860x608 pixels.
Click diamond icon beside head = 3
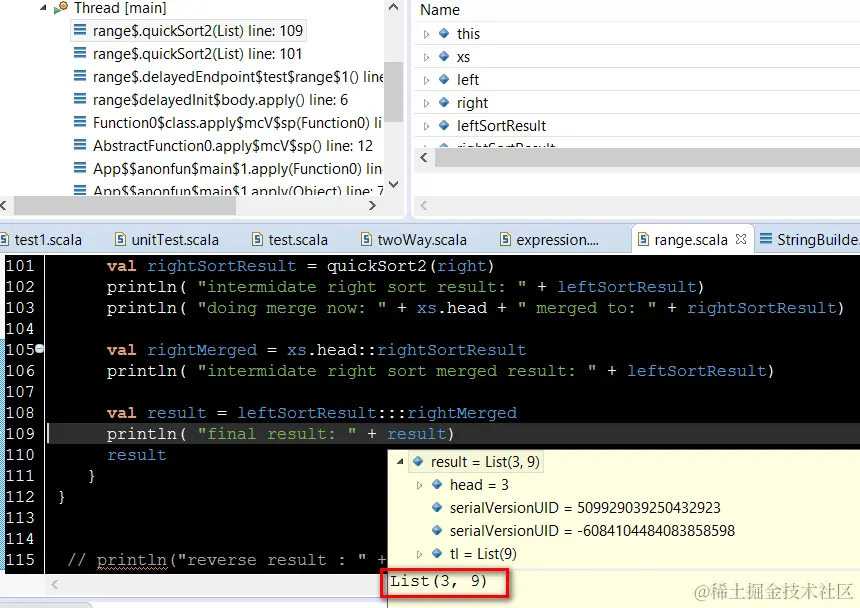(437, 484)
